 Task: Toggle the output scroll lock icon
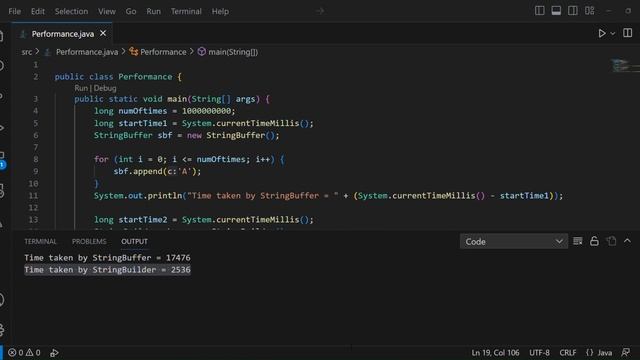pos(594,241)
